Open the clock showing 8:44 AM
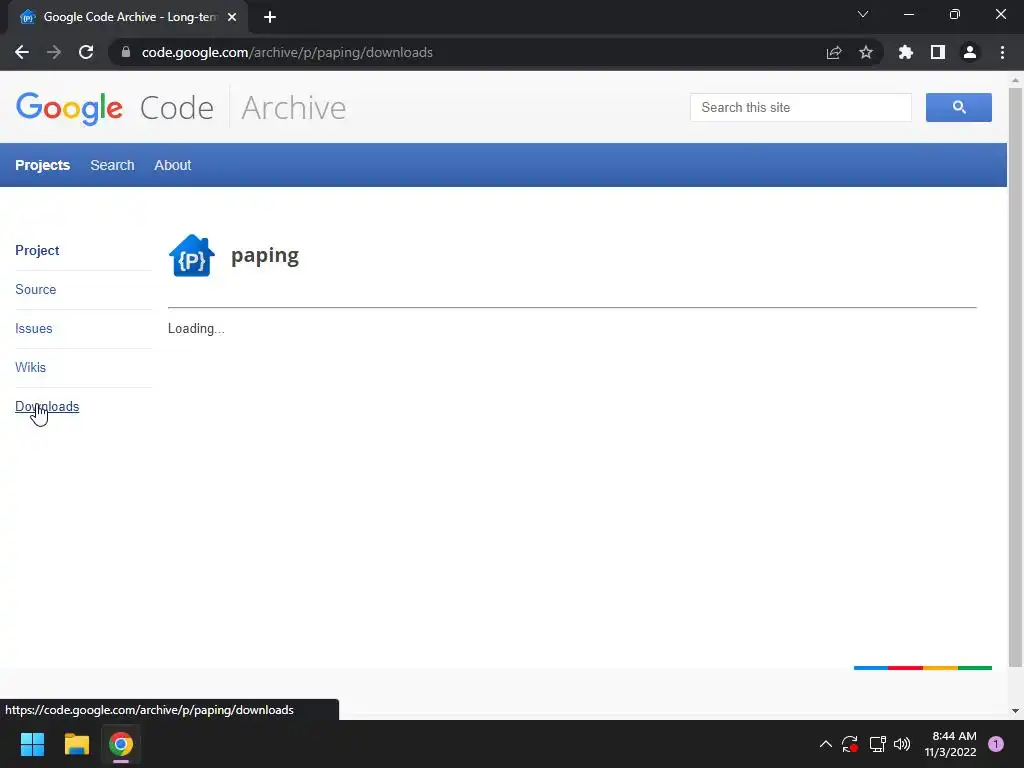1024x768 pixels. pos(950,744)
